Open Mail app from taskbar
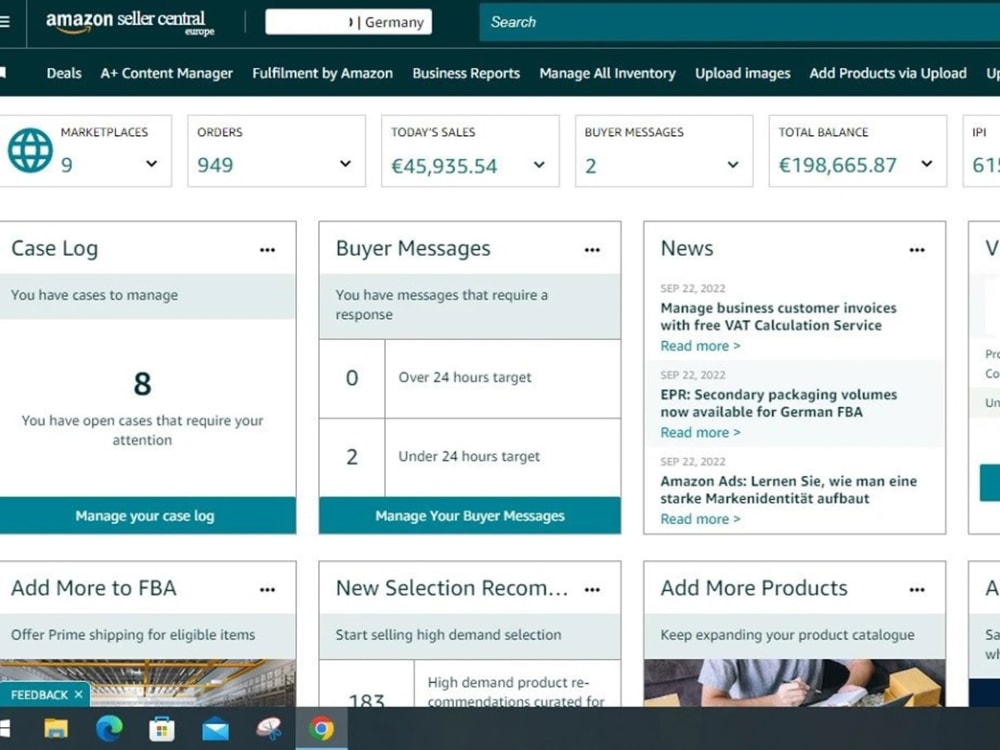This screenshot has height=750, width=1000. (x=216, y=728)
